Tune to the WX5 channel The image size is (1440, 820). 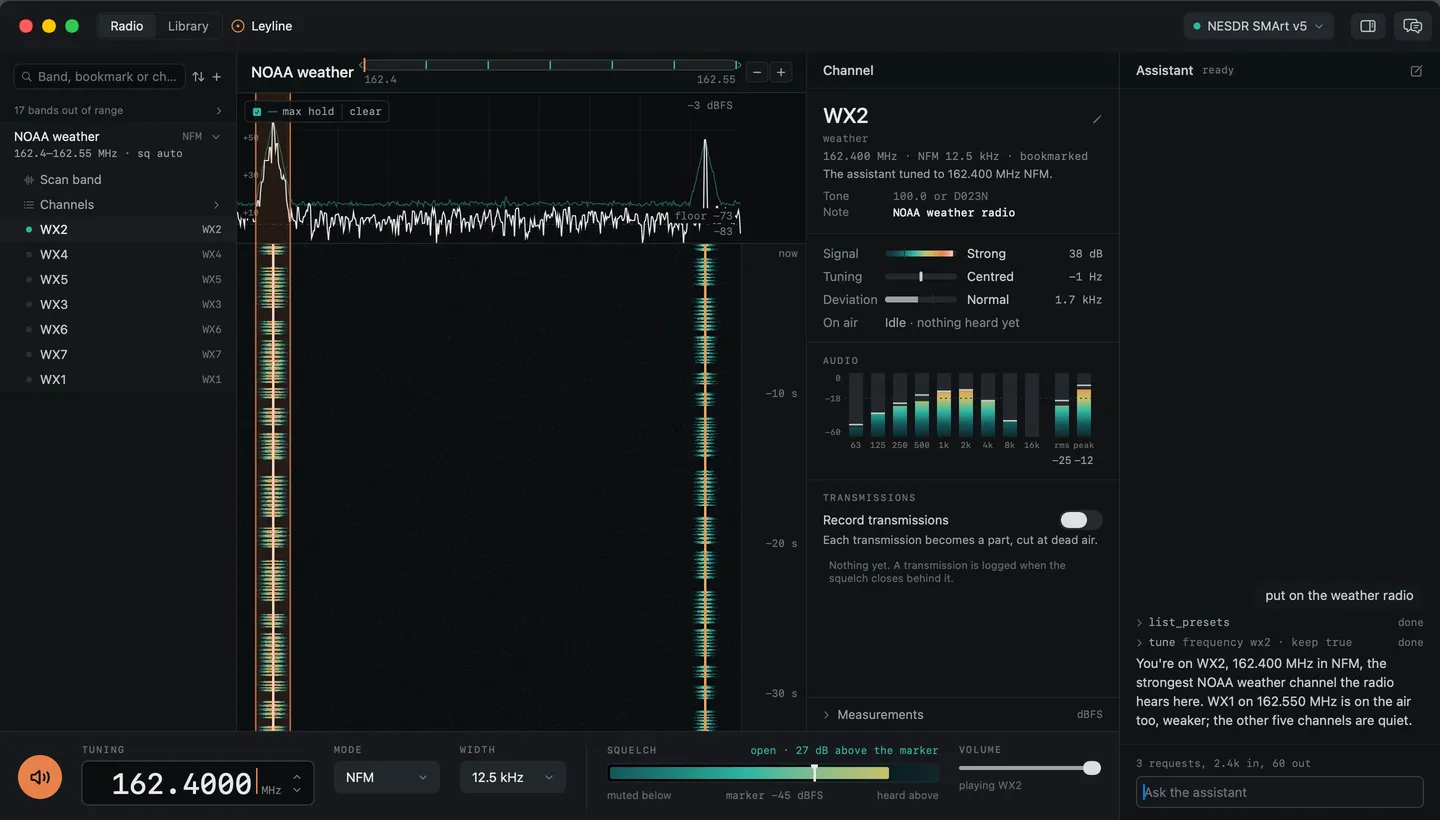click(118, 280)
